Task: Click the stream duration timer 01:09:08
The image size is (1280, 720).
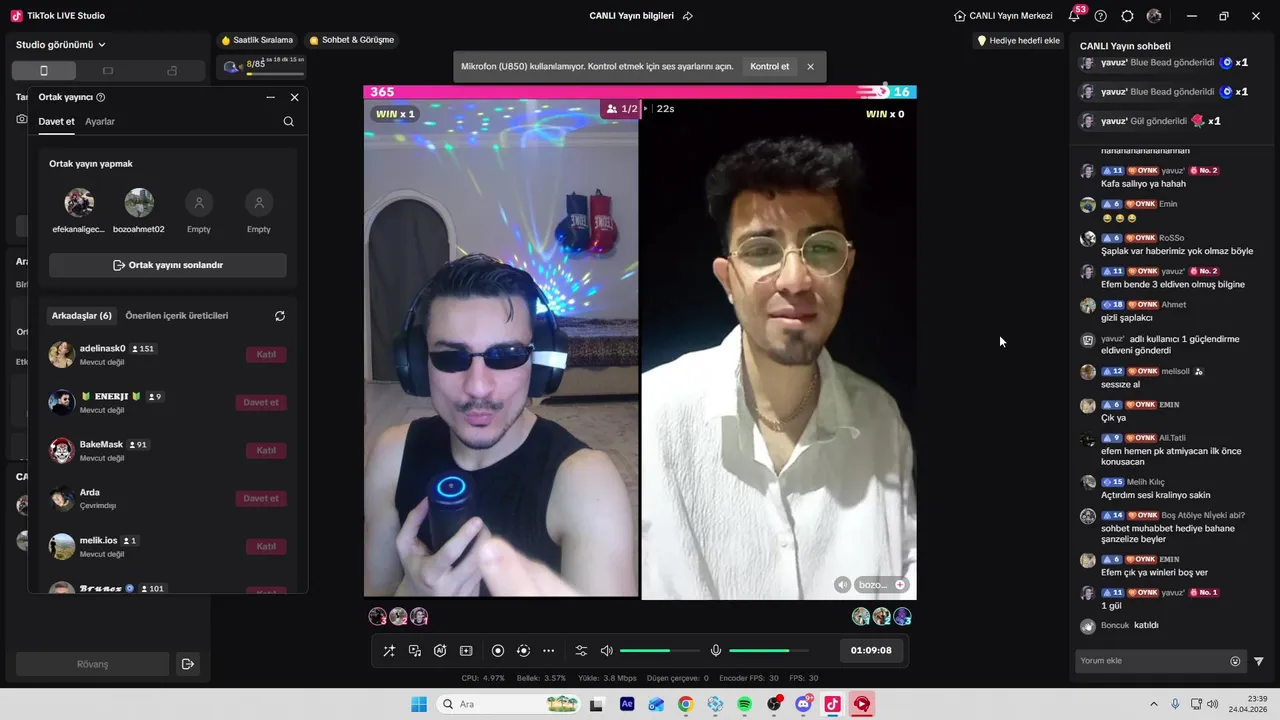Action: 871,650
